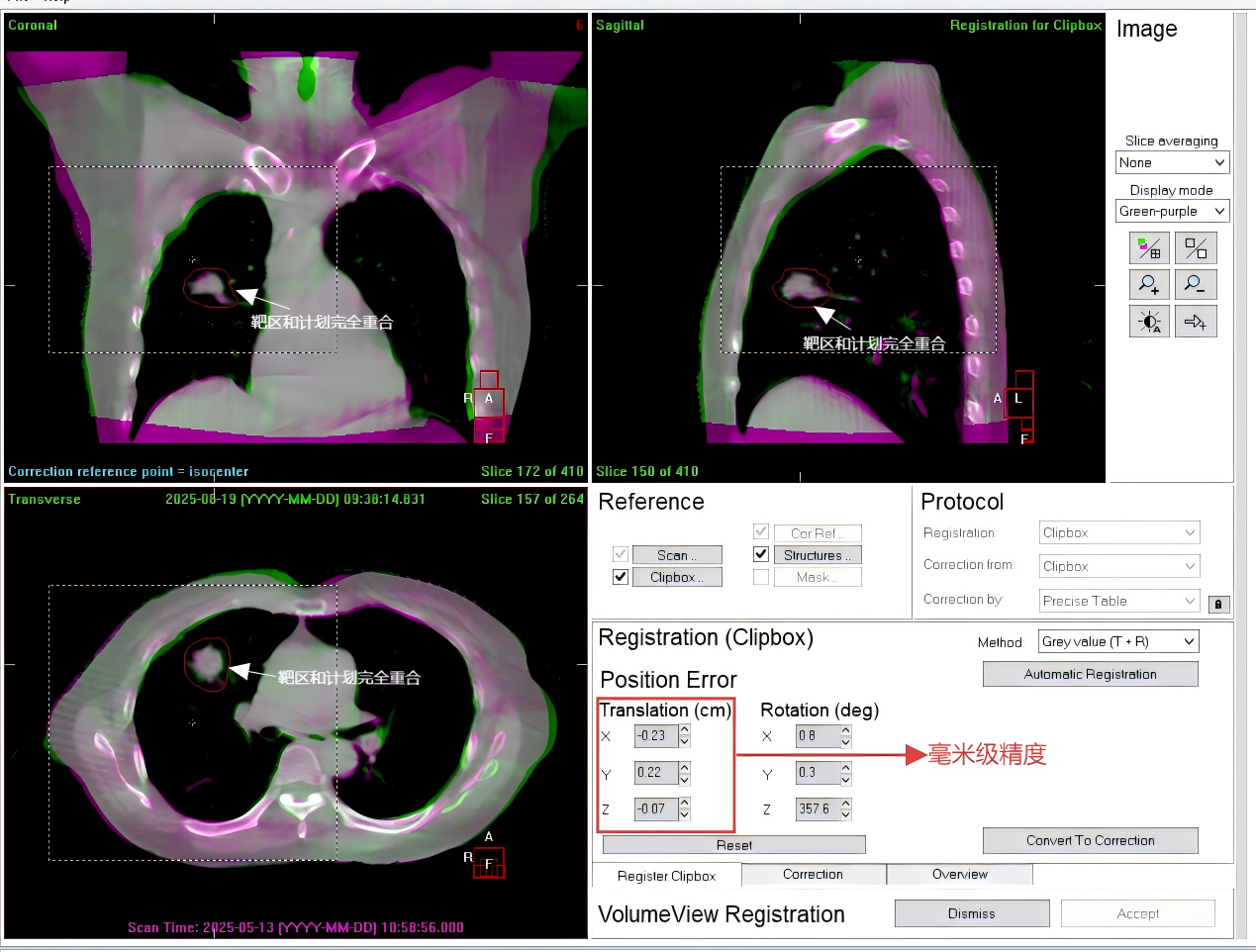The image size is (1256, 952).
Task: Open the Clipbox.. reference button
Action: pyautogui.click(x=677, y=577)
